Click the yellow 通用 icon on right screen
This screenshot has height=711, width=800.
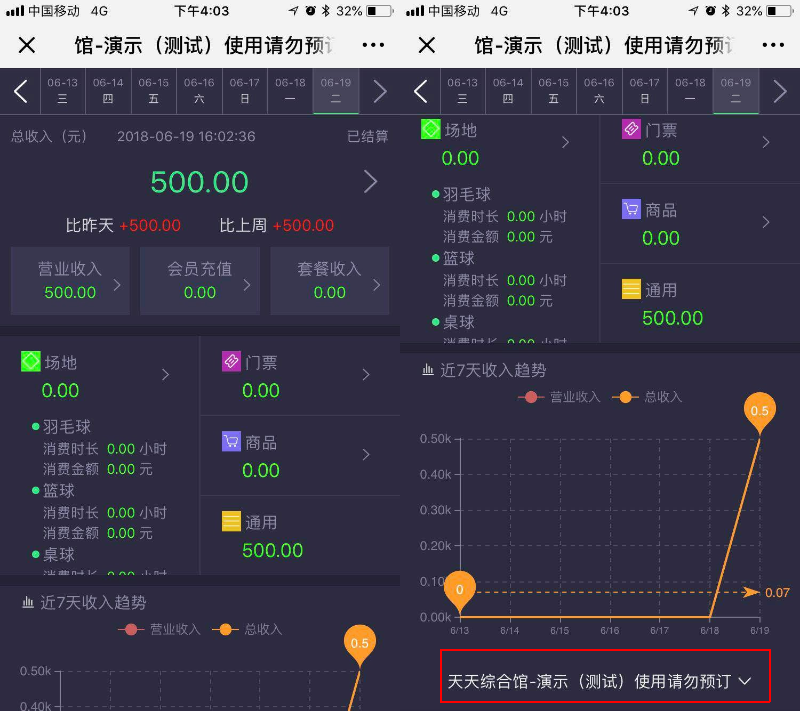click(x=631, y=289)
